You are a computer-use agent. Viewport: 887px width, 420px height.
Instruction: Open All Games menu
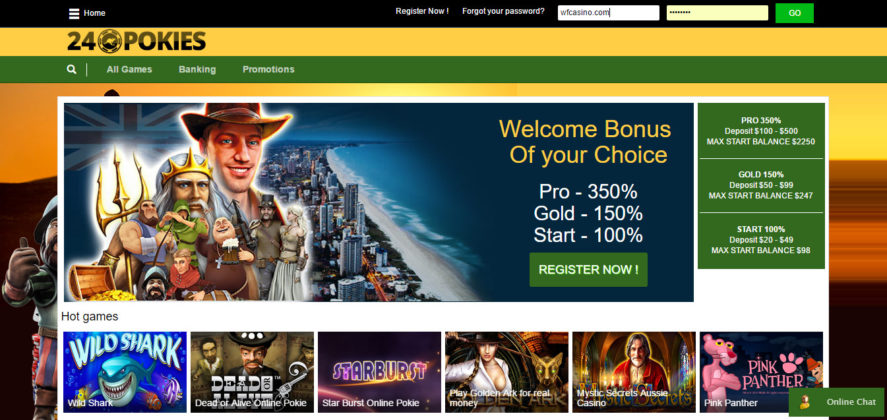pos(129,69)
